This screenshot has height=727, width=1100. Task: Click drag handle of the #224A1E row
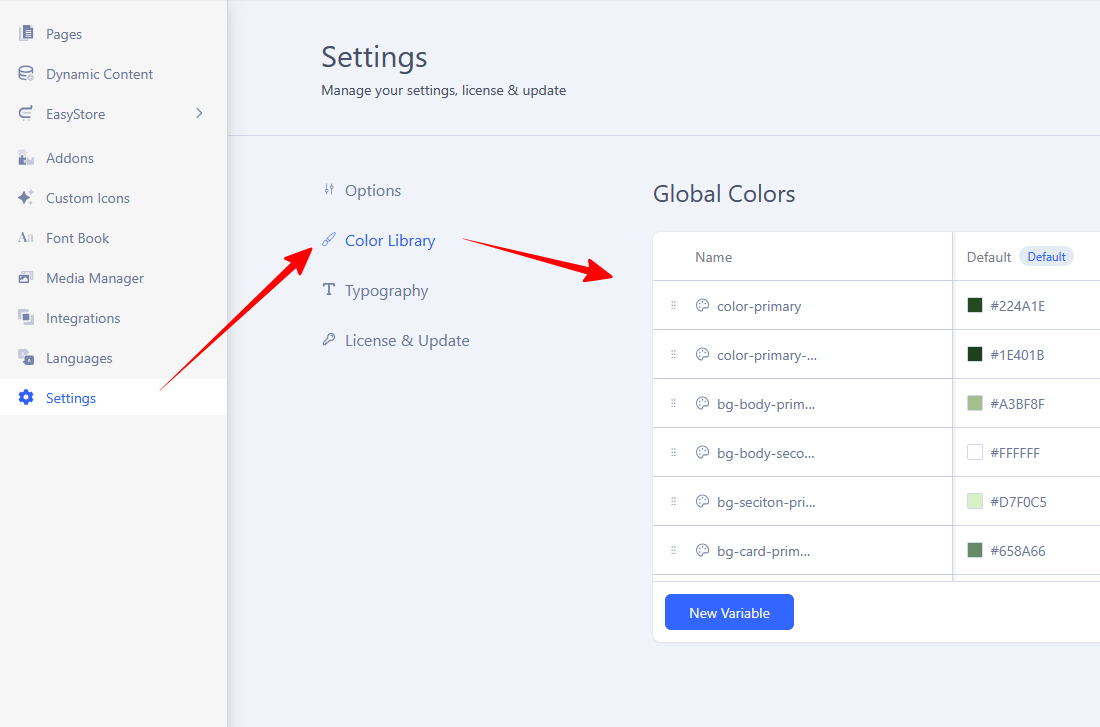(x=673, y=305)
